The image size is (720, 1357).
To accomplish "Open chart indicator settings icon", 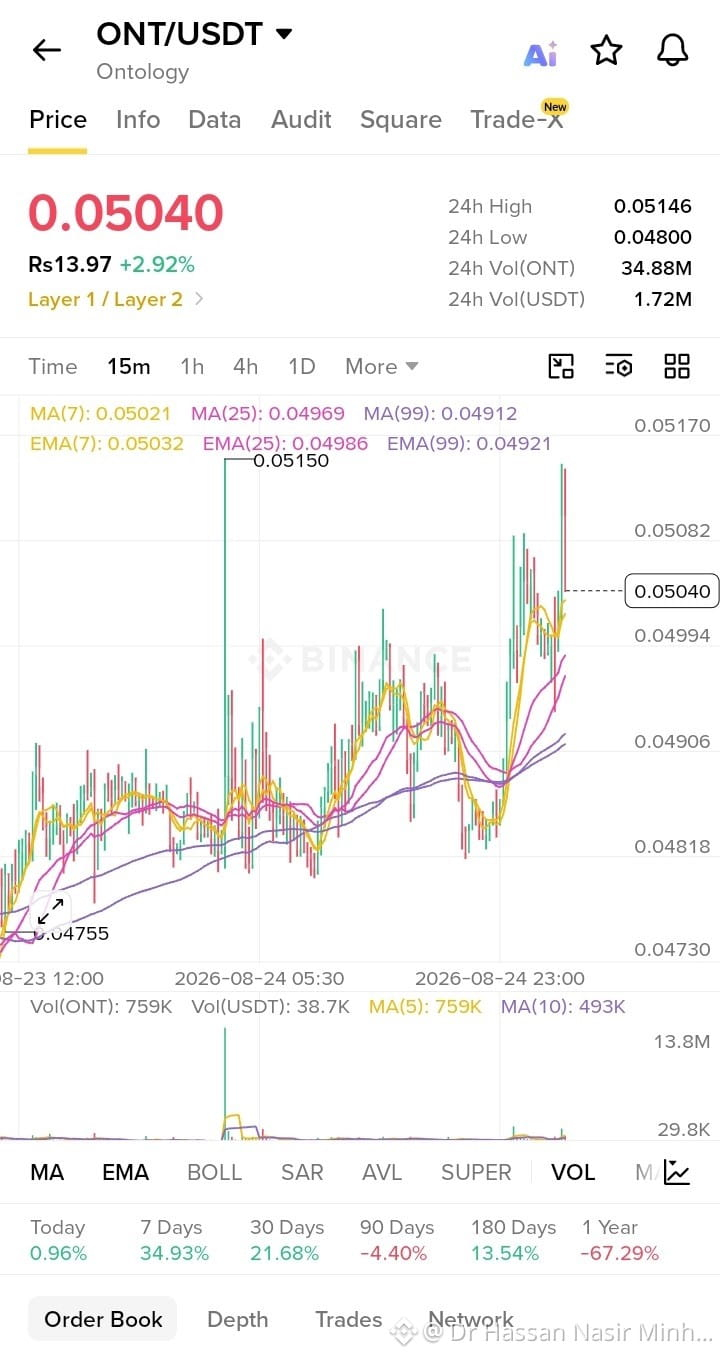I will pyautogui.click(x=619, y=366).
